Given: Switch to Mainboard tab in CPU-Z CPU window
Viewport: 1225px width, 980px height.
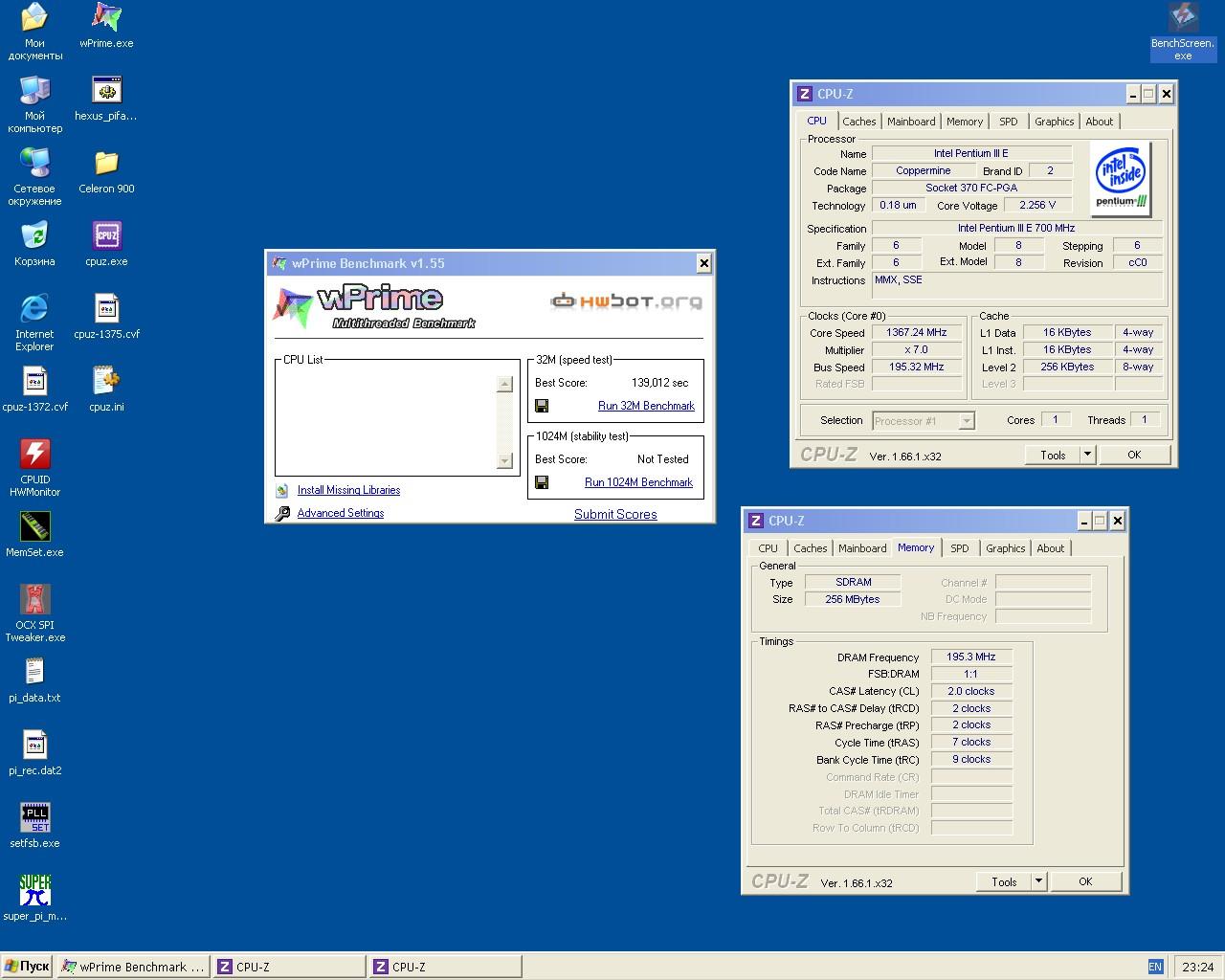Looking at the screenshot, I should point(911,122).
